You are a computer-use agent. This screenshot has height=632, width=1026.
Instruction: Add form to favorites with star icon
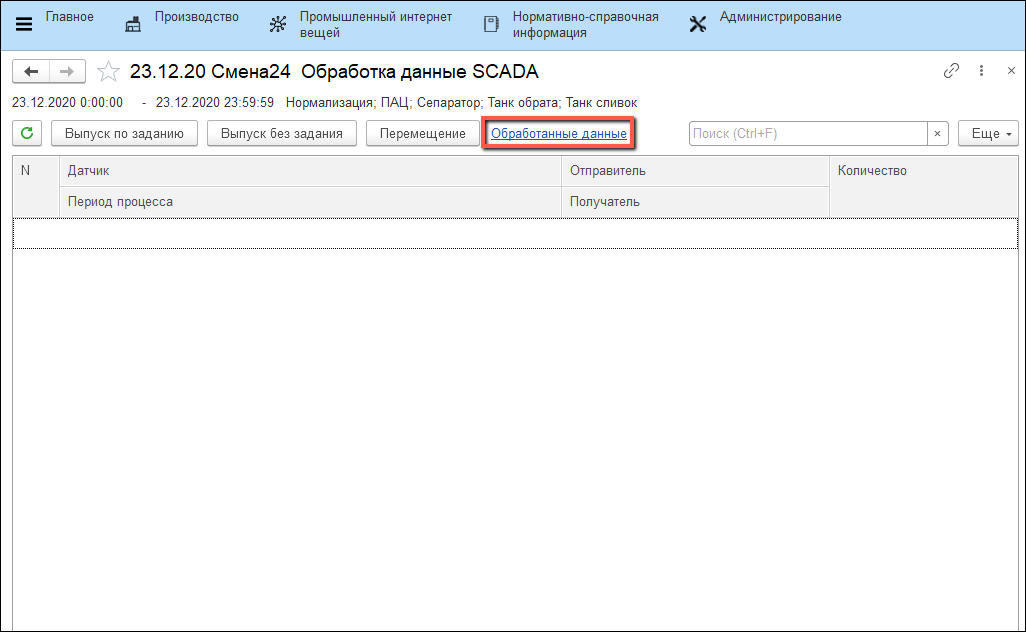tap(108, 72)
